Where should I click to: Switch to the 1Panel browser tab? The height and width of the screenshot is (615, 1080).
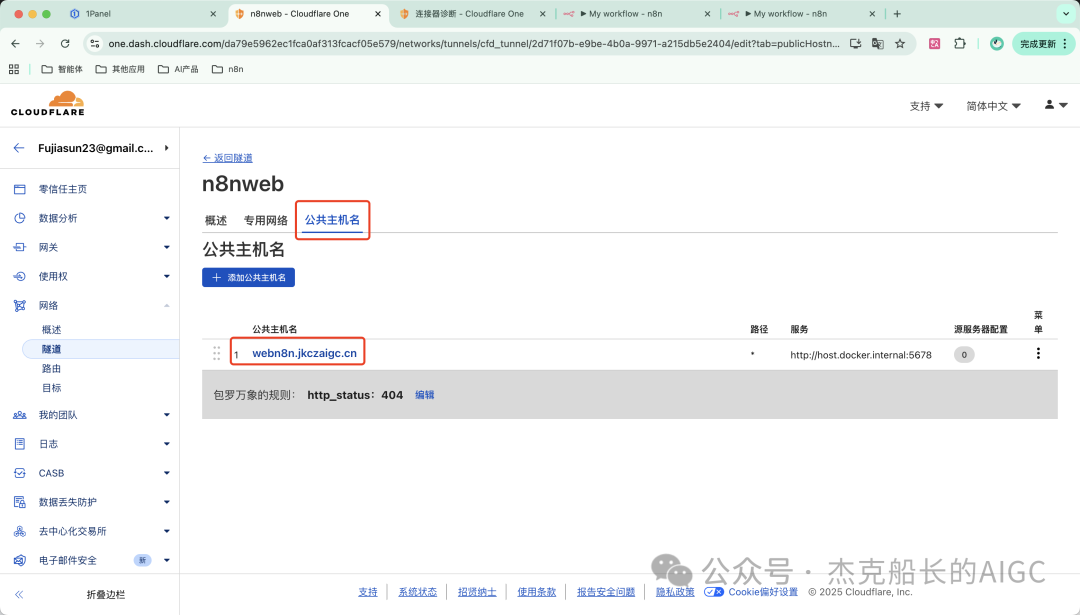(x=141, y=14)
